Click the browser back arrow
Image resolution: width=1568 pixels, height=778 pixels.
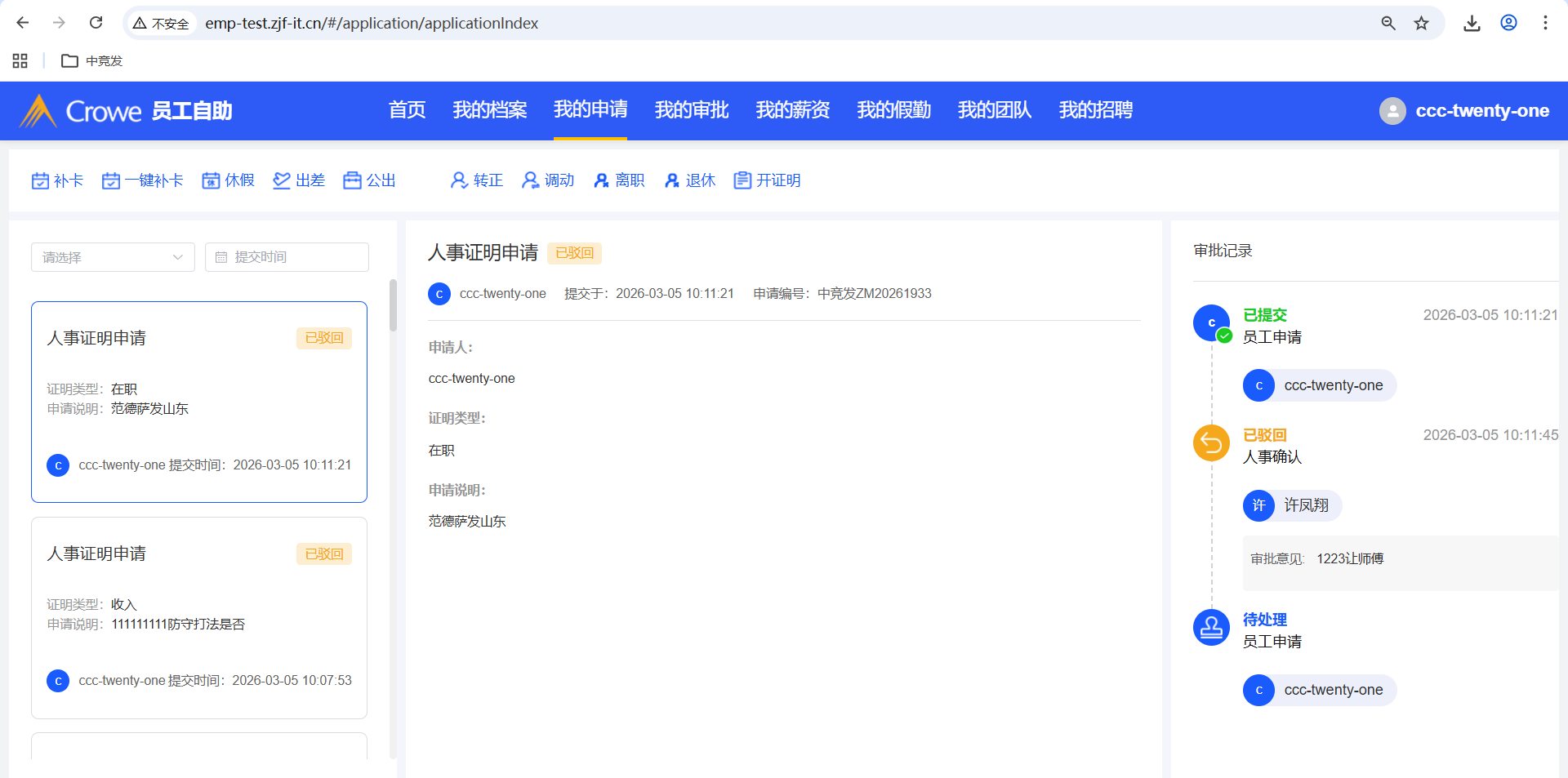23,23
